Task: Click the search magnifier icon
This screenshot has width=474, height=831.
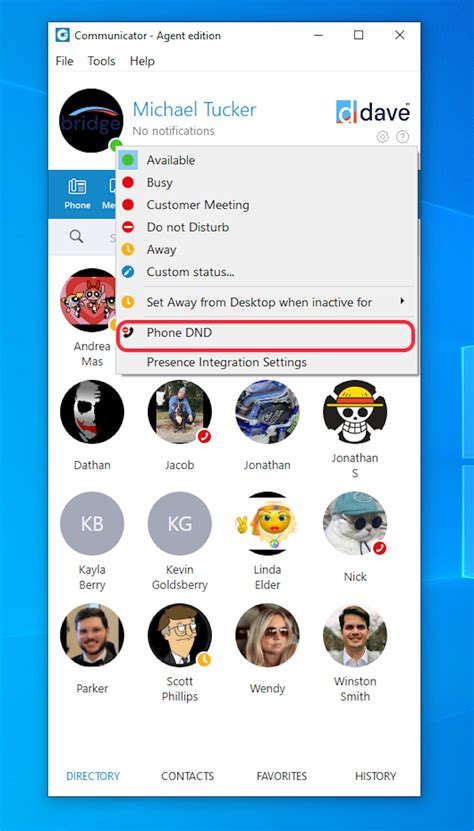Action: pyautogui.click(x=76, y=236)
